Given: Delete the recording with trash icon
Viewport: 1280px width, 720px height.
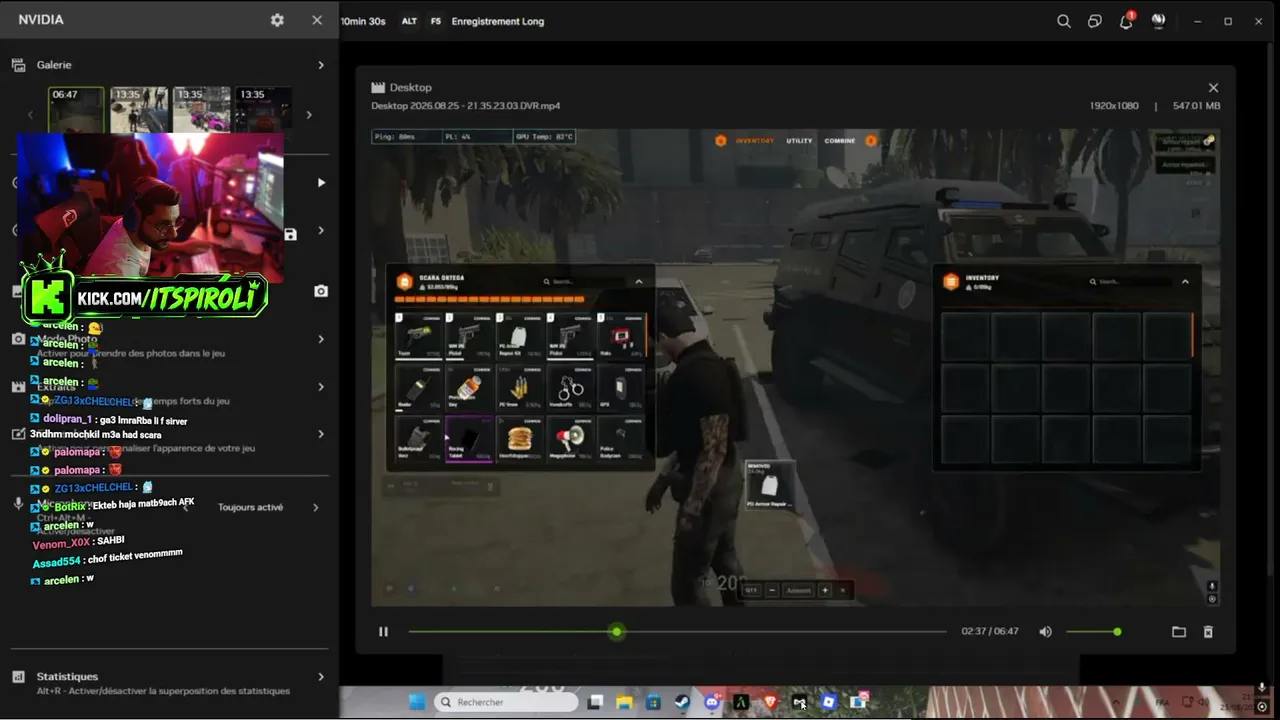Looking at the screenshot, I should (1208, 632).
